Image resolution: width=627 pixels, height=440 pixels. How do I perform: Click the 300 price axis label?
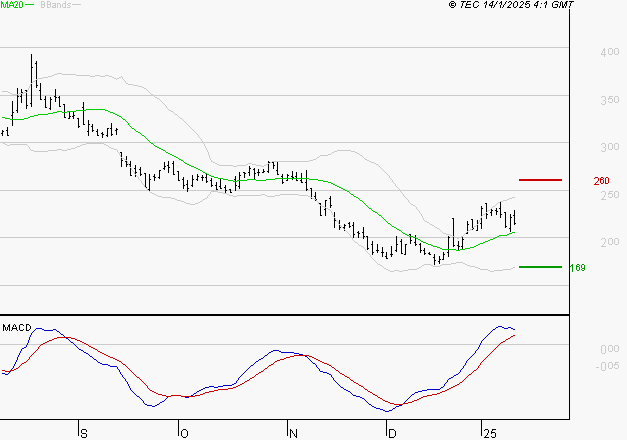click(610, 147)
